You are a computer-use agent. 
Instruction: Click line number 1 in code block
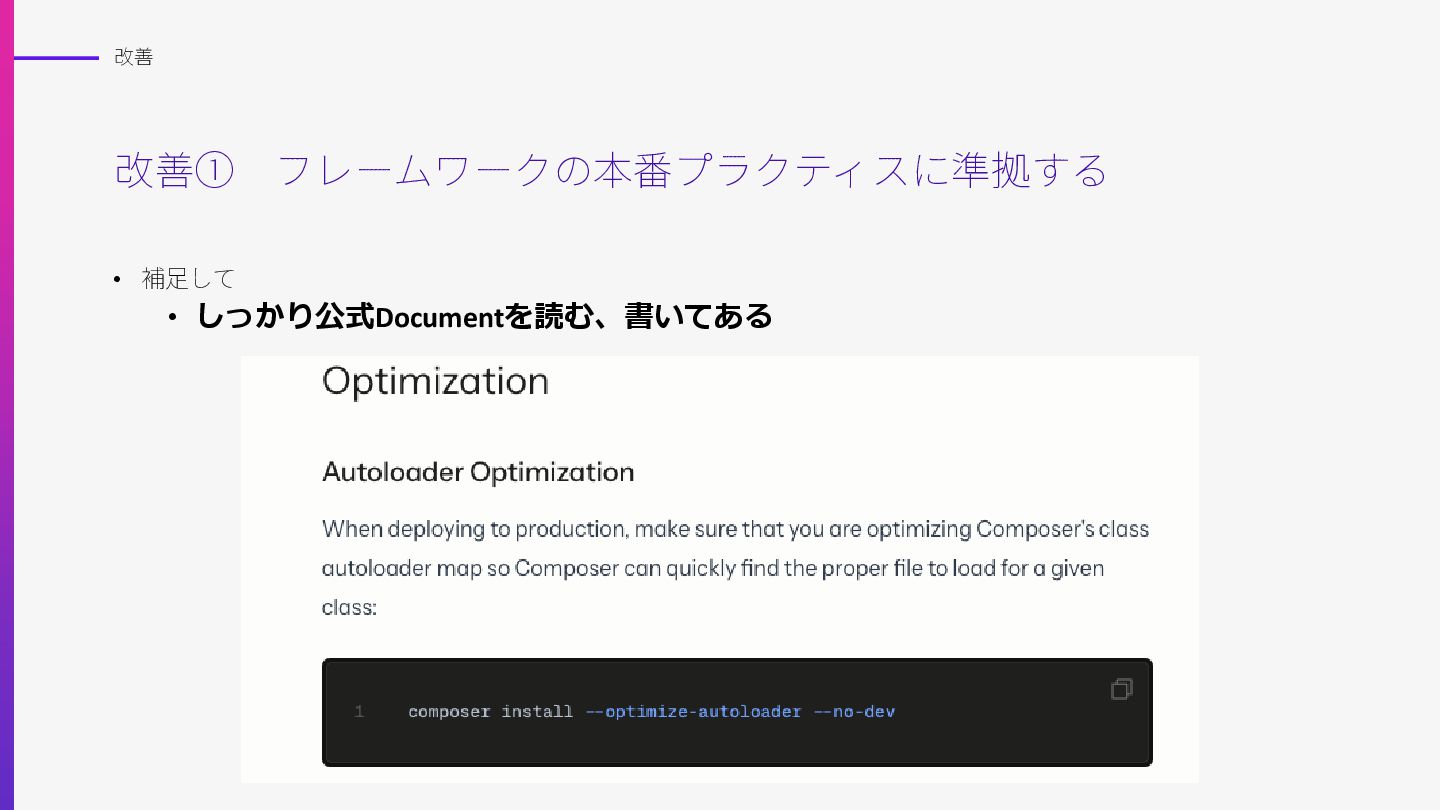[x=359, y=712]
